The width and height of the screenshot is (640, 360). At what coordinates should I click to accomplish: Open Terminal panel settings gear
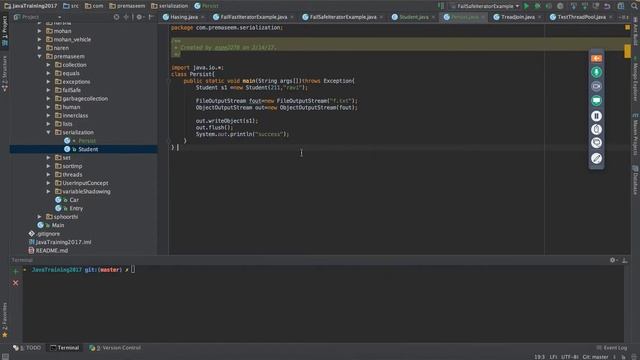click(x=613, y=260)
